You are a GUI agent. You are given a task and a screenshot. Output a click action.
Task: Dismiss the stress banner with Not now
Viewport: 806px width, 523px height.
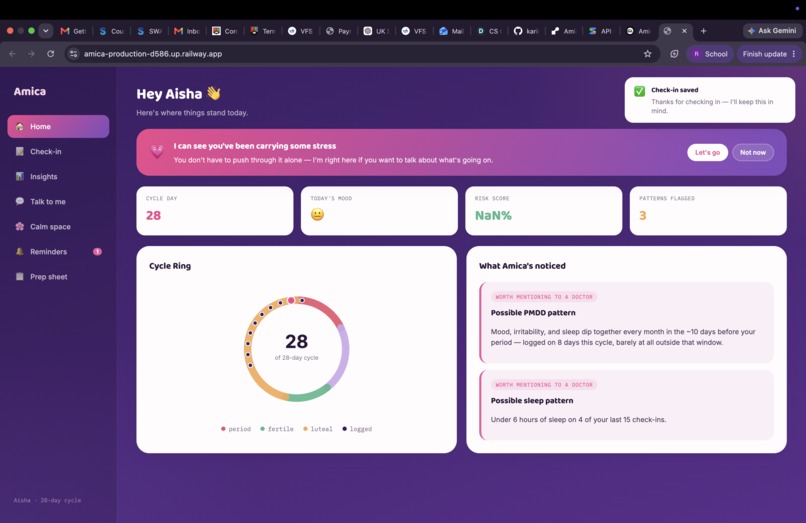point(753,152)
